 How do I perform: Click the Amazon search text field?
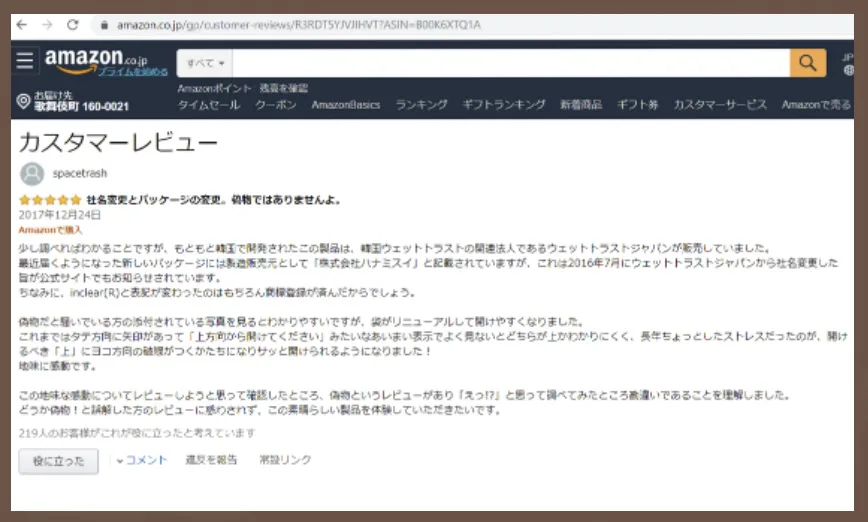pyautogui.click(x=511, y=63)
